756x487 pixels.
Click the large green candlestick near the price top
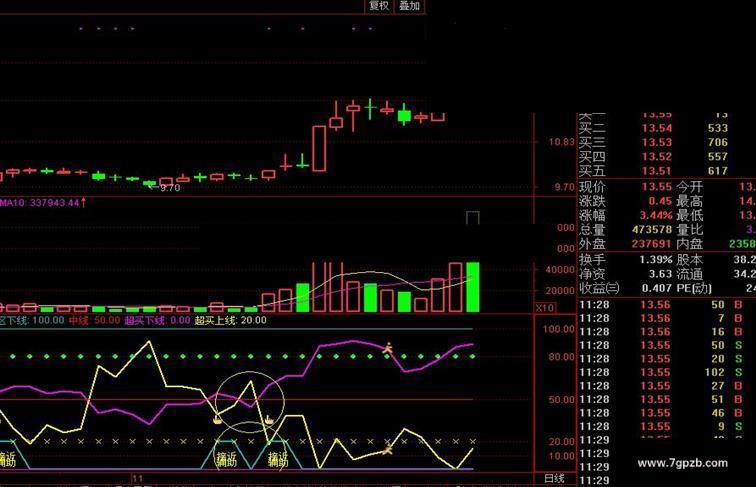point(404,115)
